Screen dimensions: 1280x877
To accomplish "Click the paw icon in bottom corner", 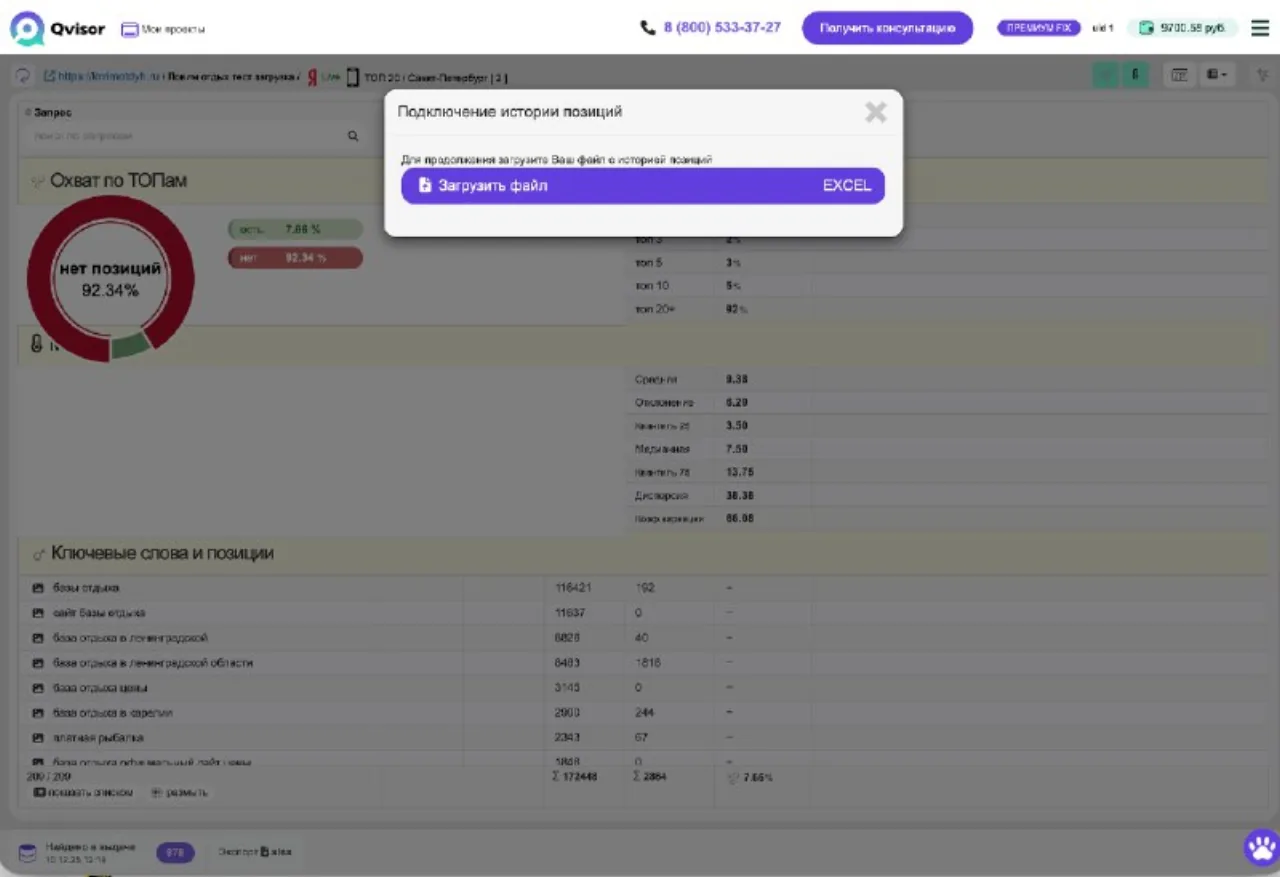I will 1260,848.
